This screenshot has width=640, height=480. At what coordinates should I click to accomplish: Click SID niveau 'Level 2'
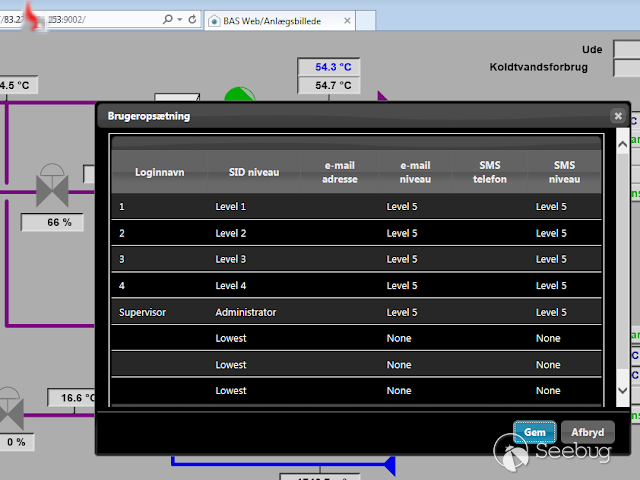[231, 233]
